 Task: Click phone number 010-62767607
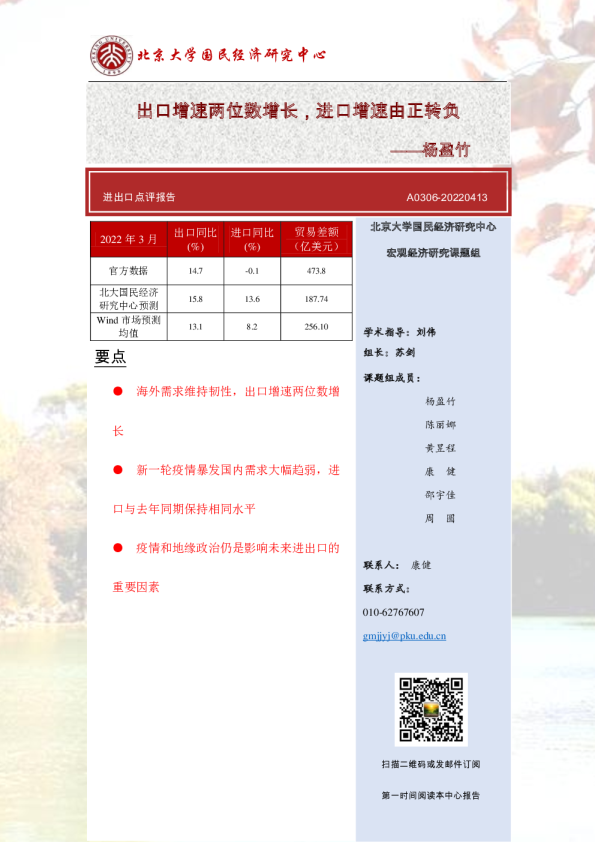click(x=394, y=612)
